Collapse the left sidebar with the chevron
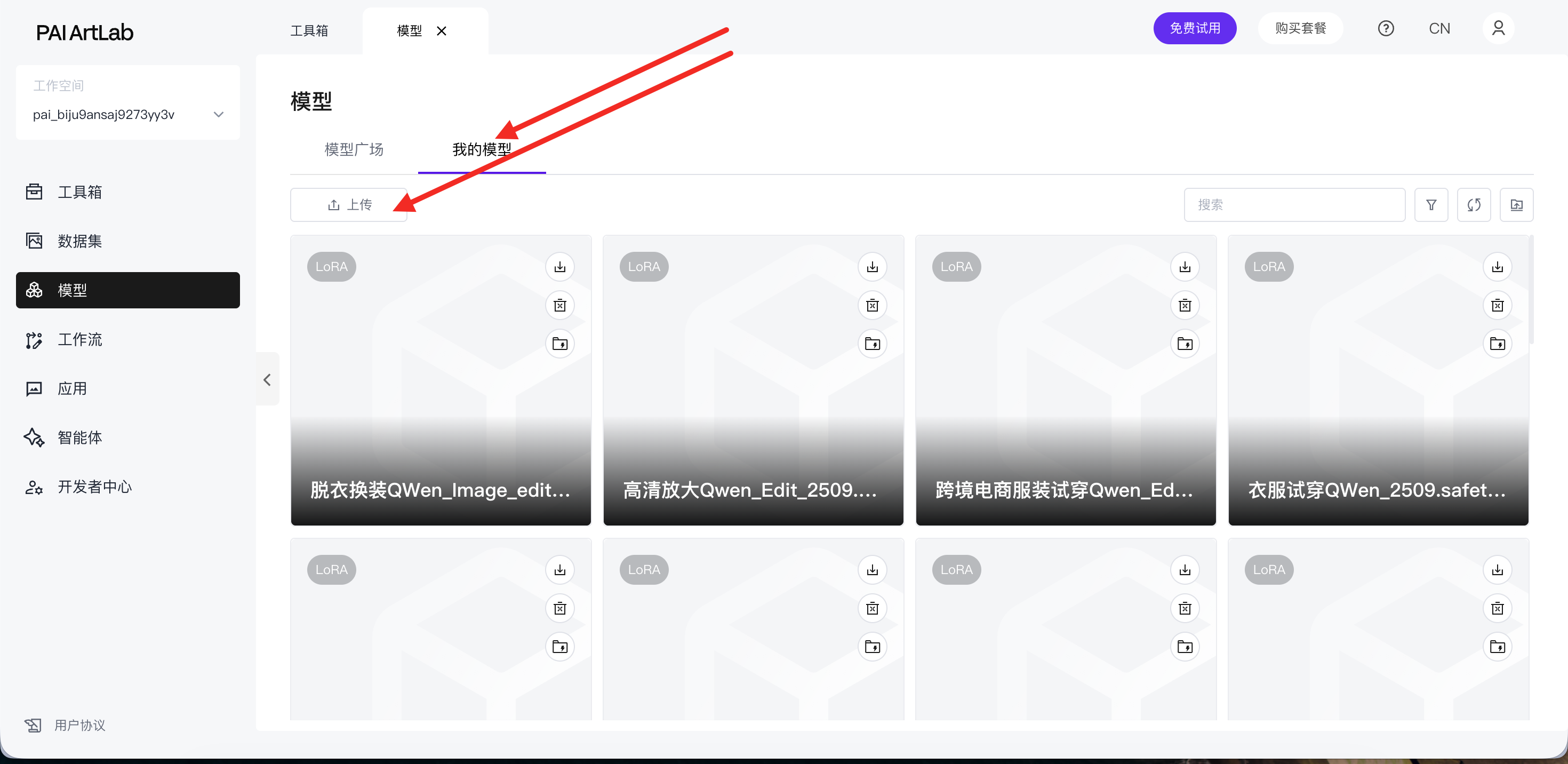 [x=267, y=379]
